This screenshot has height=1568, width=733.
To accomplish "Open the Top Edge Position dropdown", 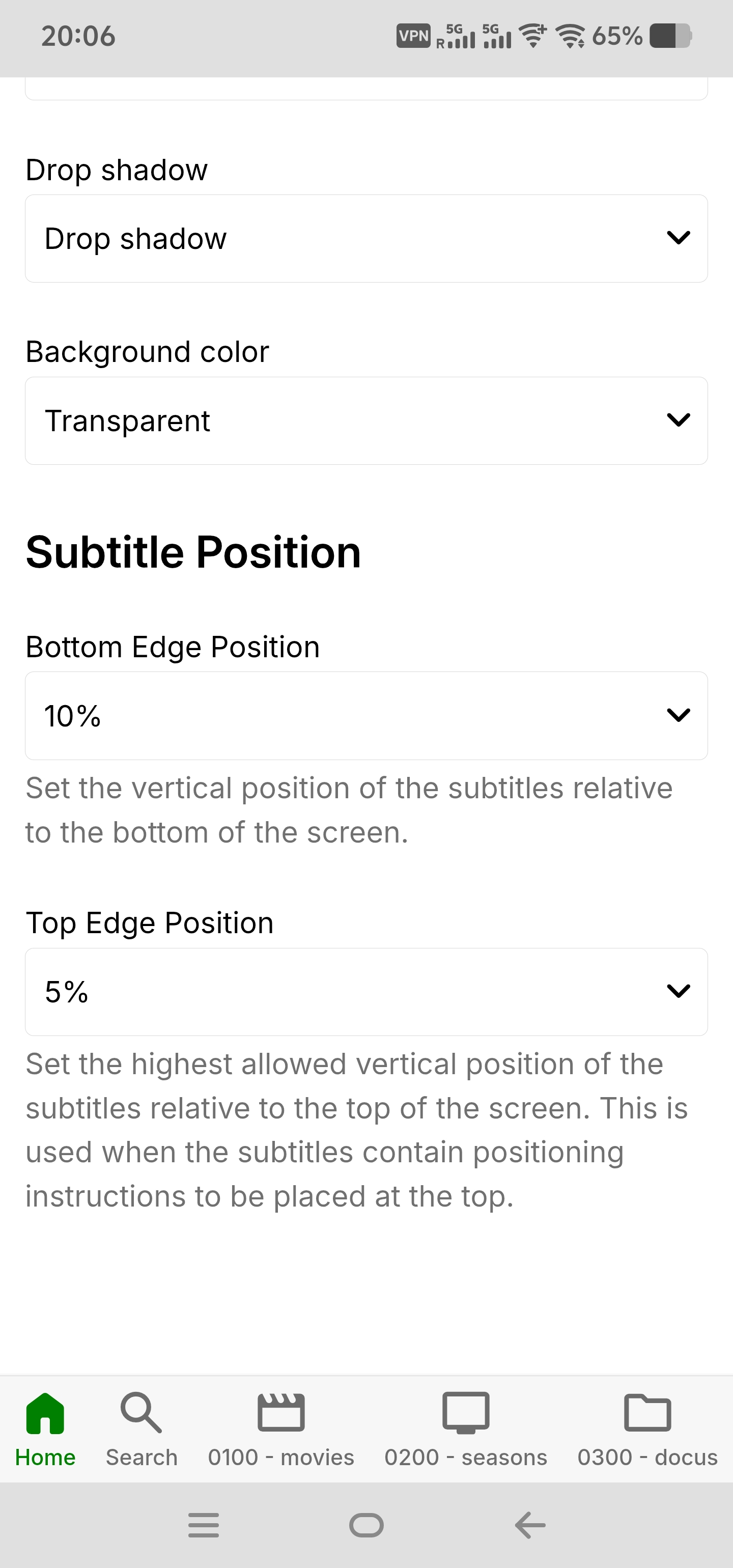I will (366, 992).
